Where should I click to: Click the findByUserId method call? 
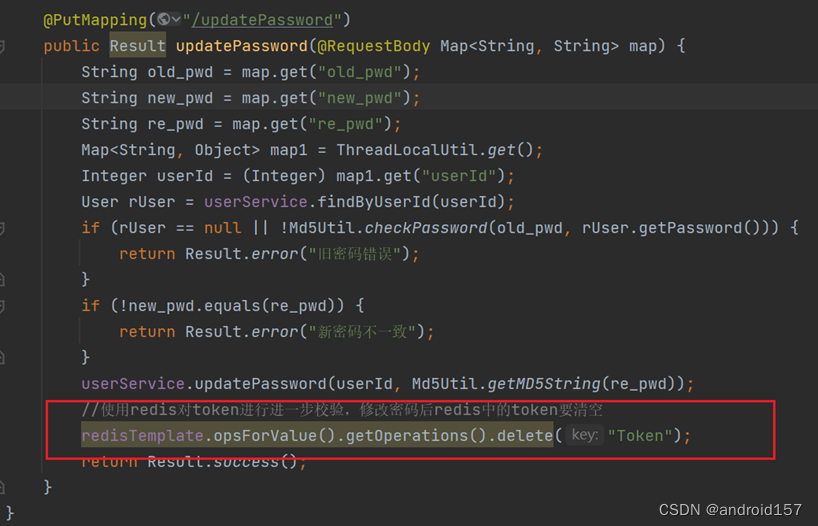(374, 202)
